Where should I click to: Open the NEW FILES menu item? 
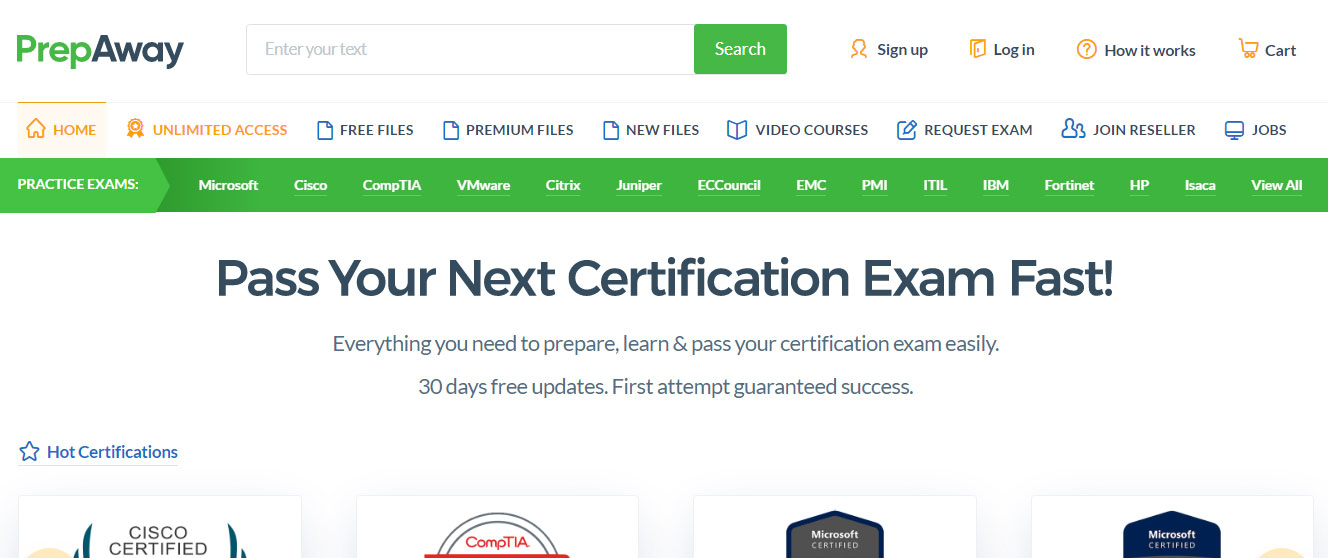click(651, 129)
